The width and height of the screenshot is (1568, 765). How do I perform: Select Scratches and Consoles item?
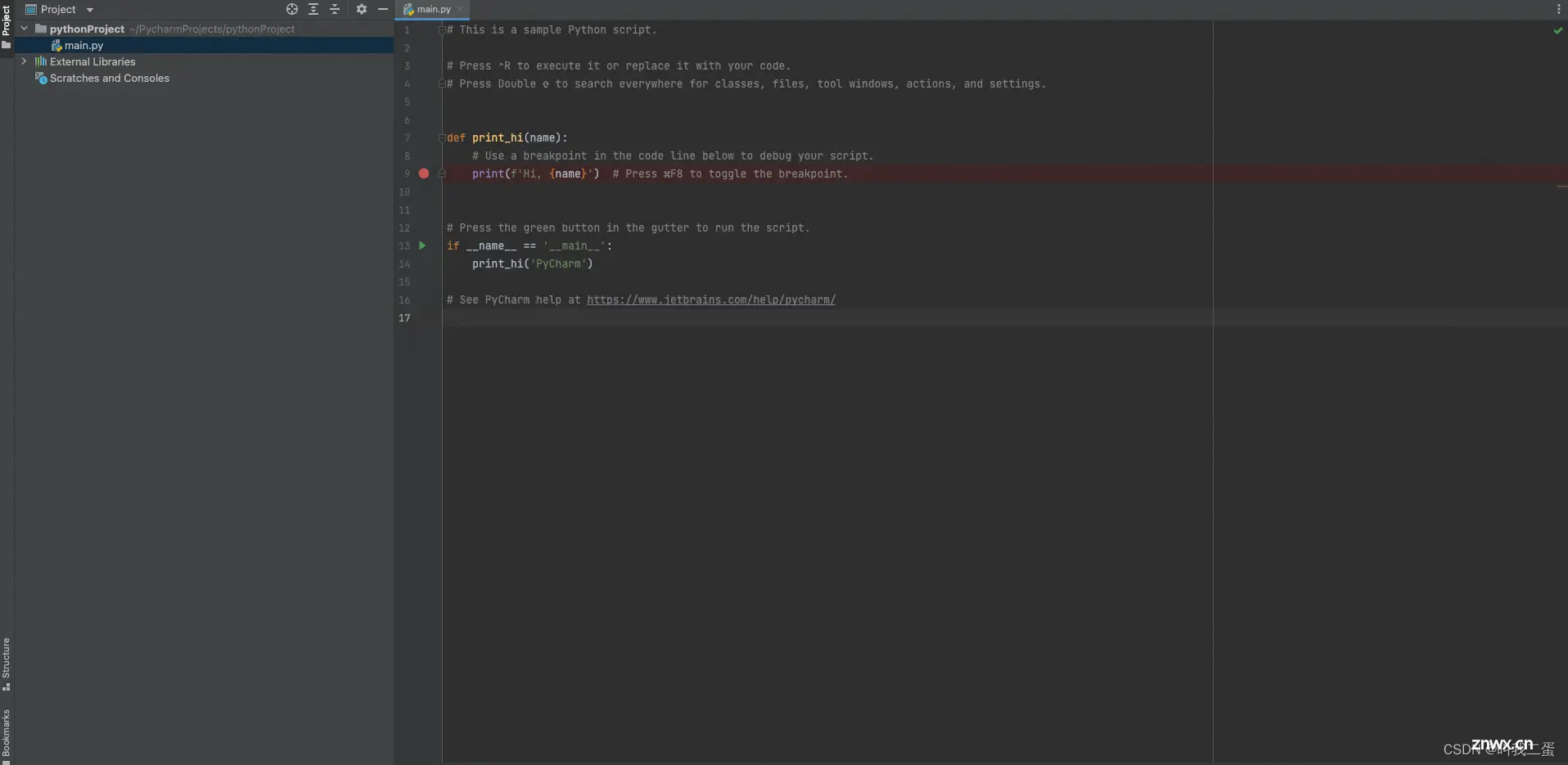pos(110,79)
